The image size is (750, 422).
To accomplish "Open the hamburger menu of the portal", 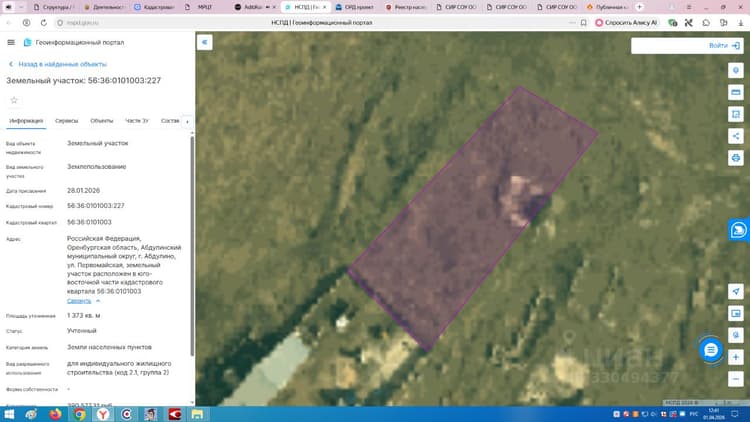I will point(11,43).
